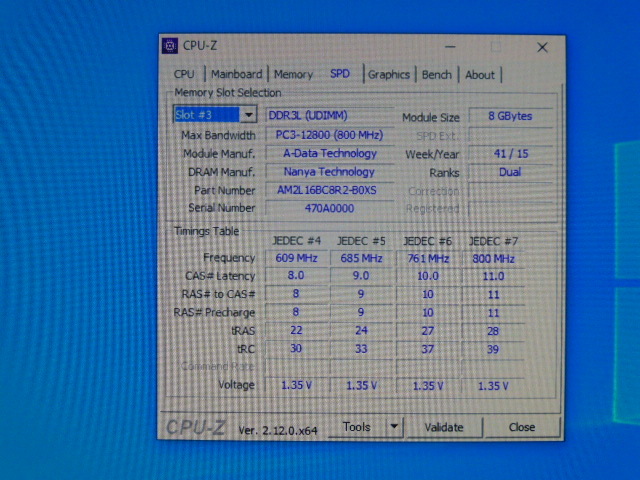Click the CAS# Latency 11.0 cell

click(x=493, y=277)
